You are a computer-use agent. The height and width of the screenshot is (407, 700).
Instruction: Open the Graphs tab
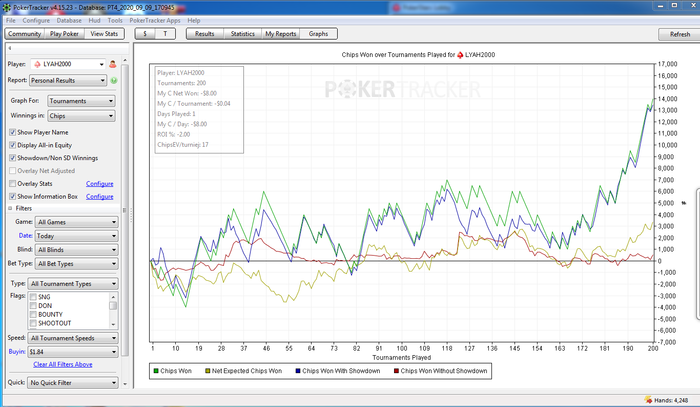(x=318, y=34)
